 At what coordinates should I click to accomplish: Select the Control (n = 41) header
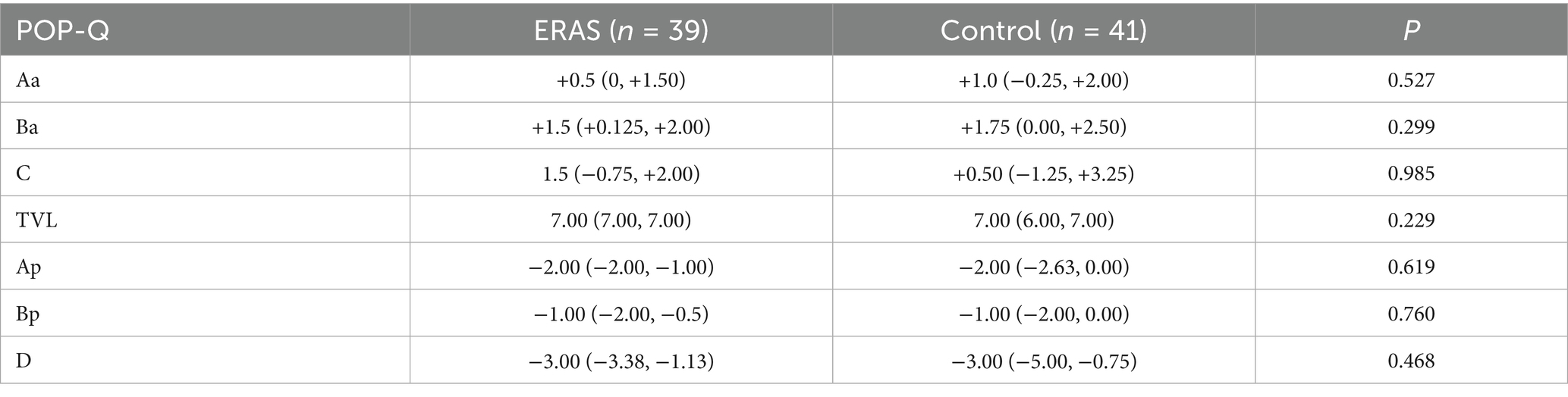1044,30
